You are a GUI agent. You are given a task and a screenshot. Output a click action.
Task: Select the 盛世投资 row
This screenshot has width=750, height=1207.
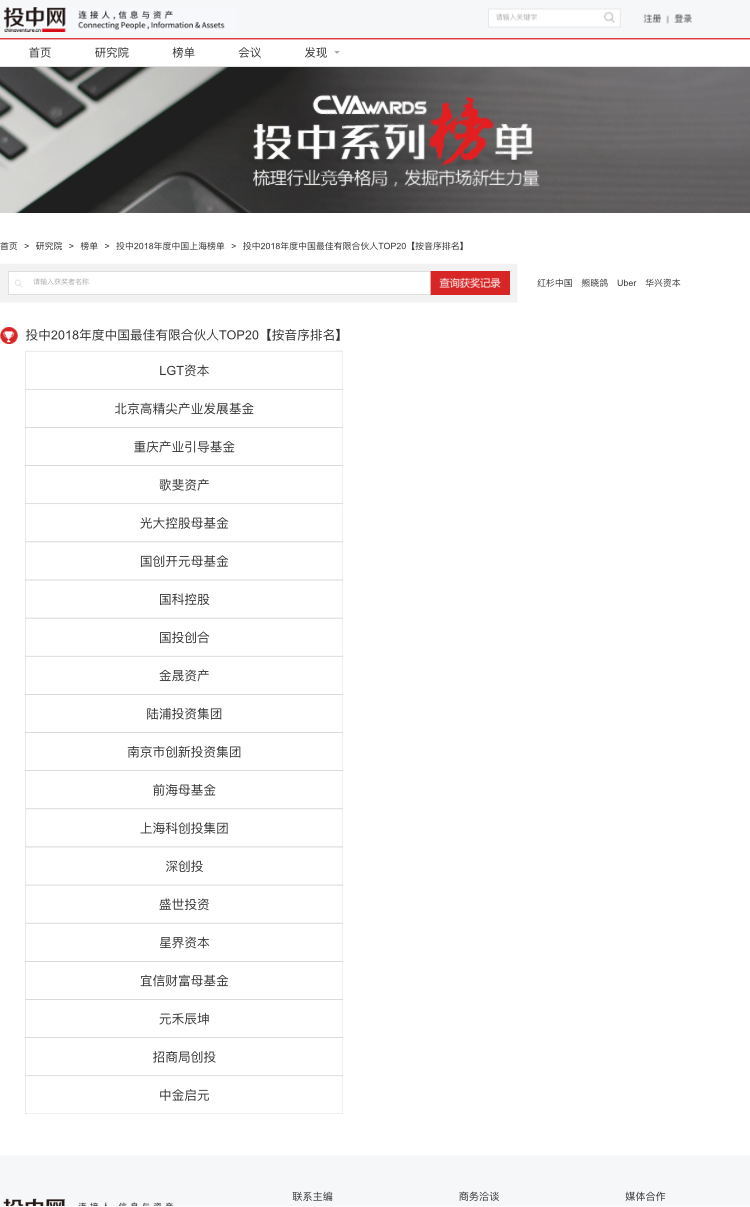click(184, 903)
